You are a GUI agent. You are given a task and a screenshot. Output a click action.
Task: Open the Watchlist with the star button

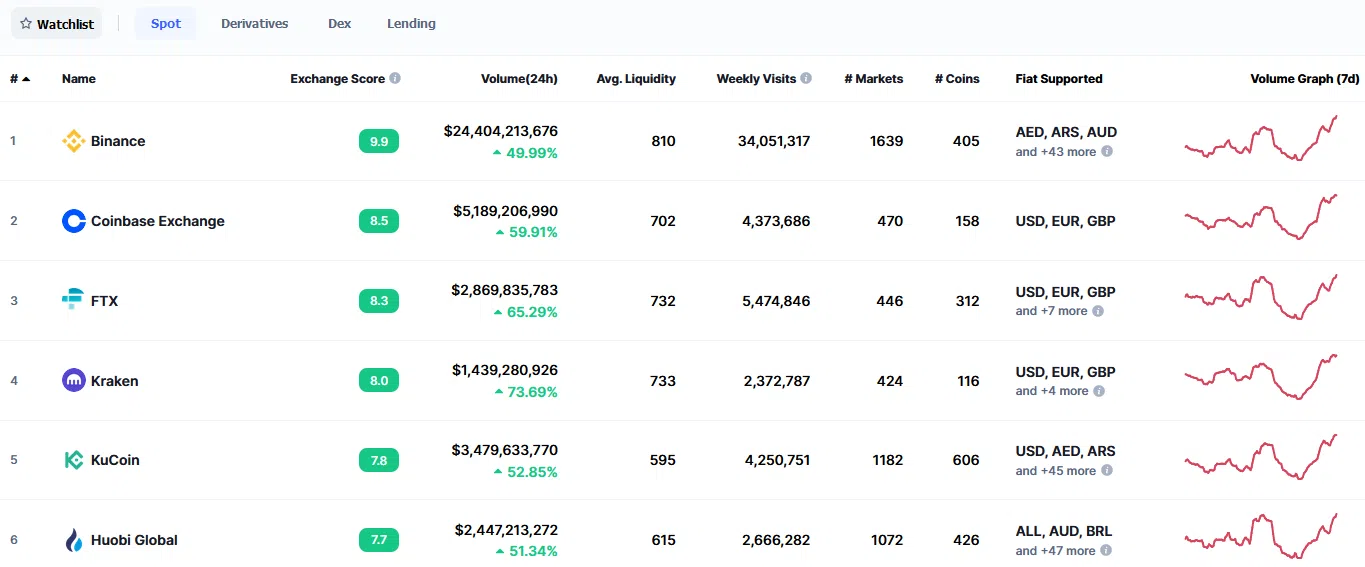click(x=57, y=23)
